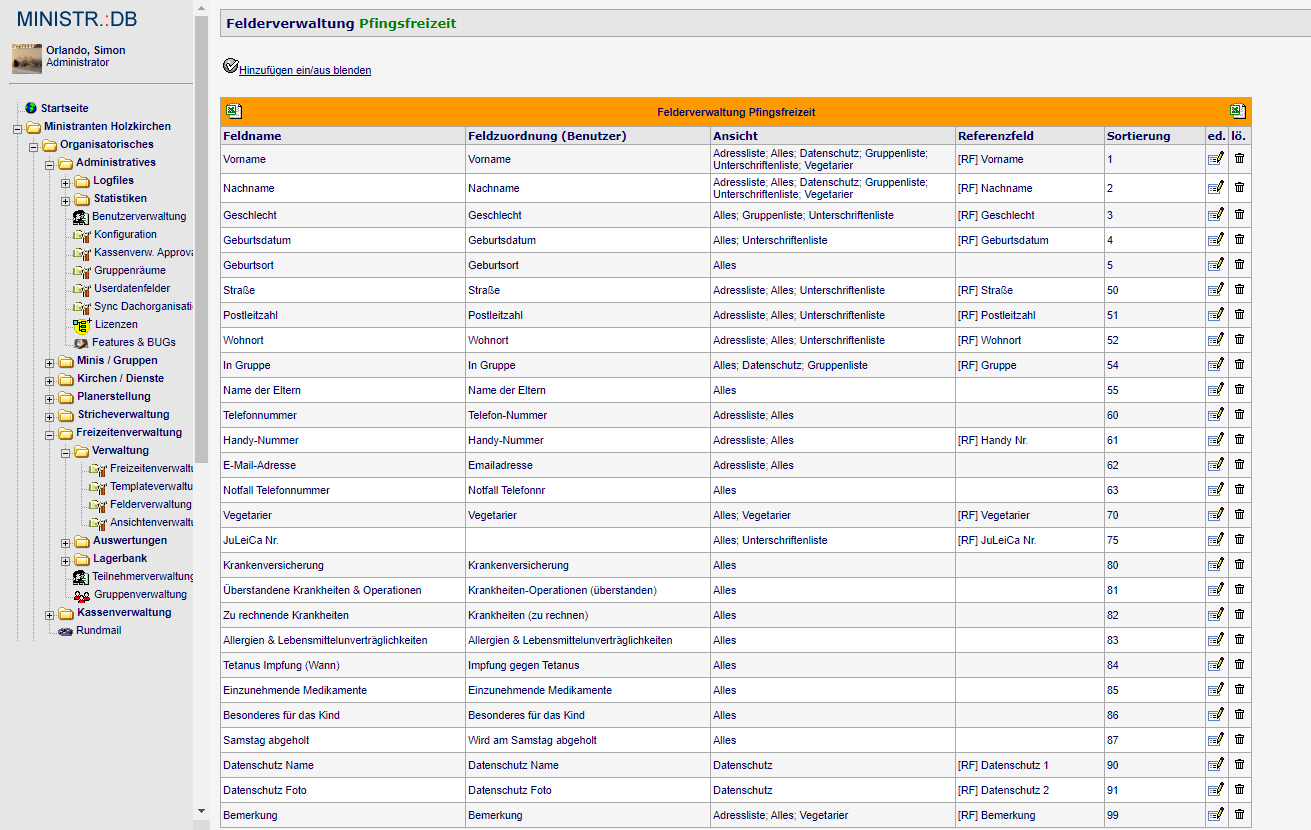This screenshot has width=1311, height=830.
Task: Delete the Datenschutz Foto row
Action: click(1240, 789)
